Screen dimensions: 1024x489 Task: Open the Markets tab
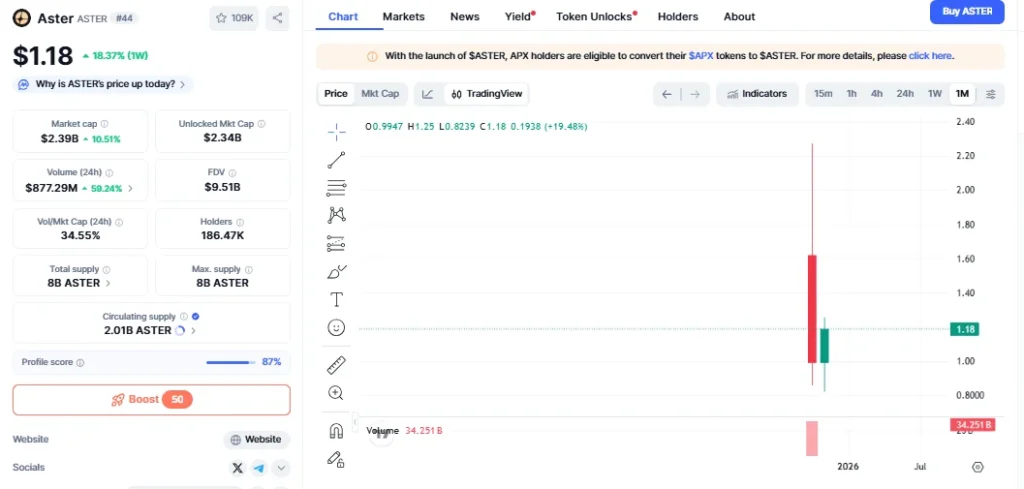tap(403, 17)
